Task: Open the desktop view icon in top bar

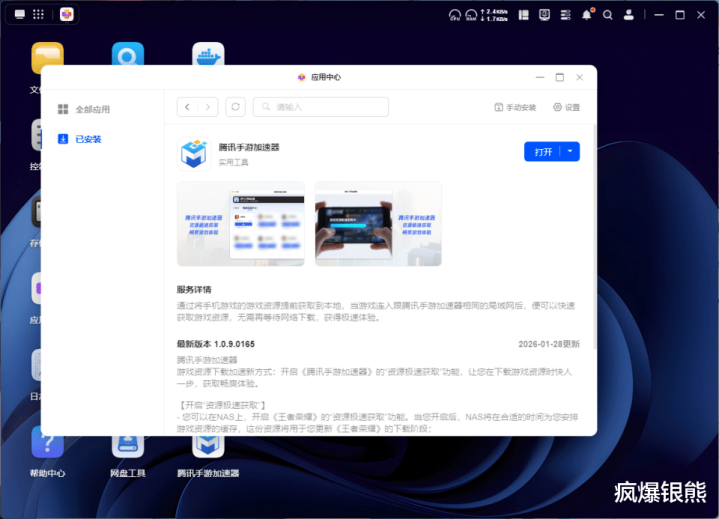Action: (x=20, y=14)
